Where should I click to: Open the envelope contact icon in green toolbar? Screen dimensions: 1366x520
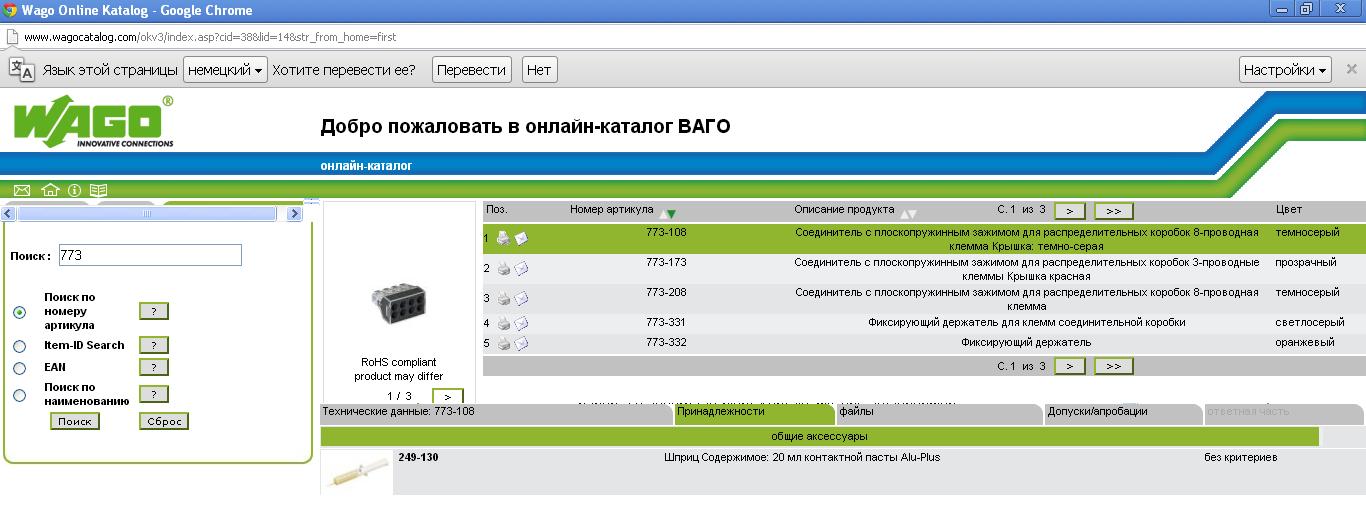pyautogui.click(x=22, y=190)
